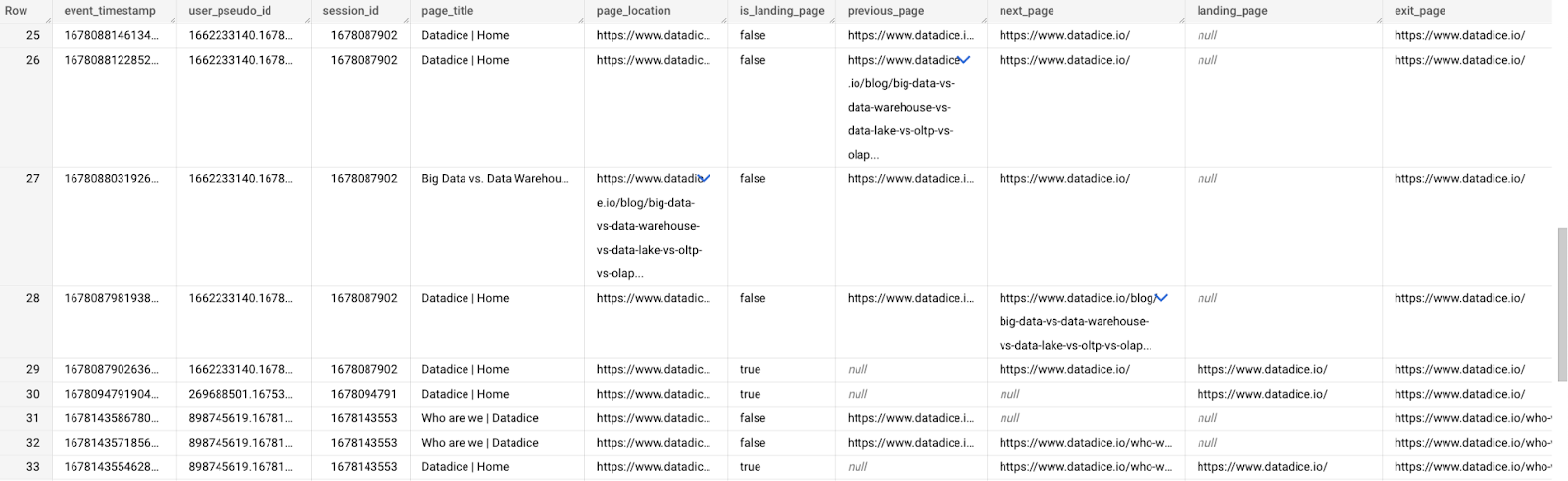Collapse the expanded previous_page cell in row 26
The height and width of the screenshot is (481, 1568).
point(965,60)
